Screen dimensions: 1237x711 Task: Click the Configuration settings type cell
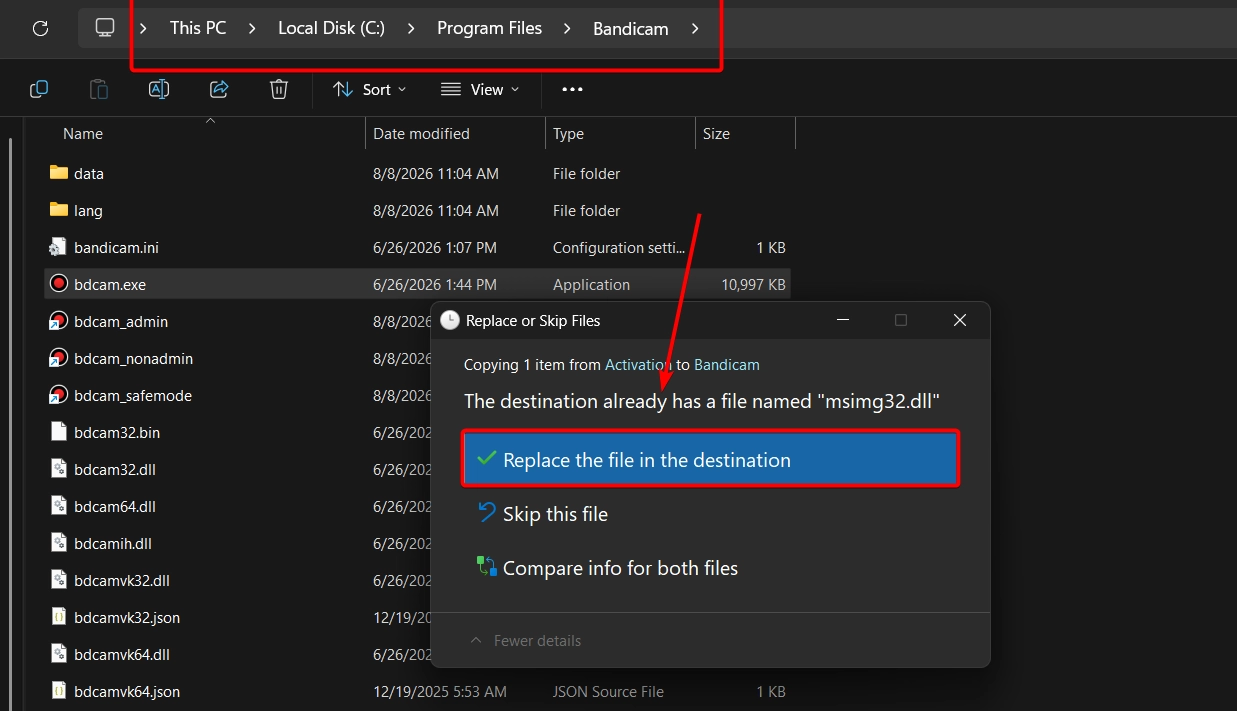point(619,247)
